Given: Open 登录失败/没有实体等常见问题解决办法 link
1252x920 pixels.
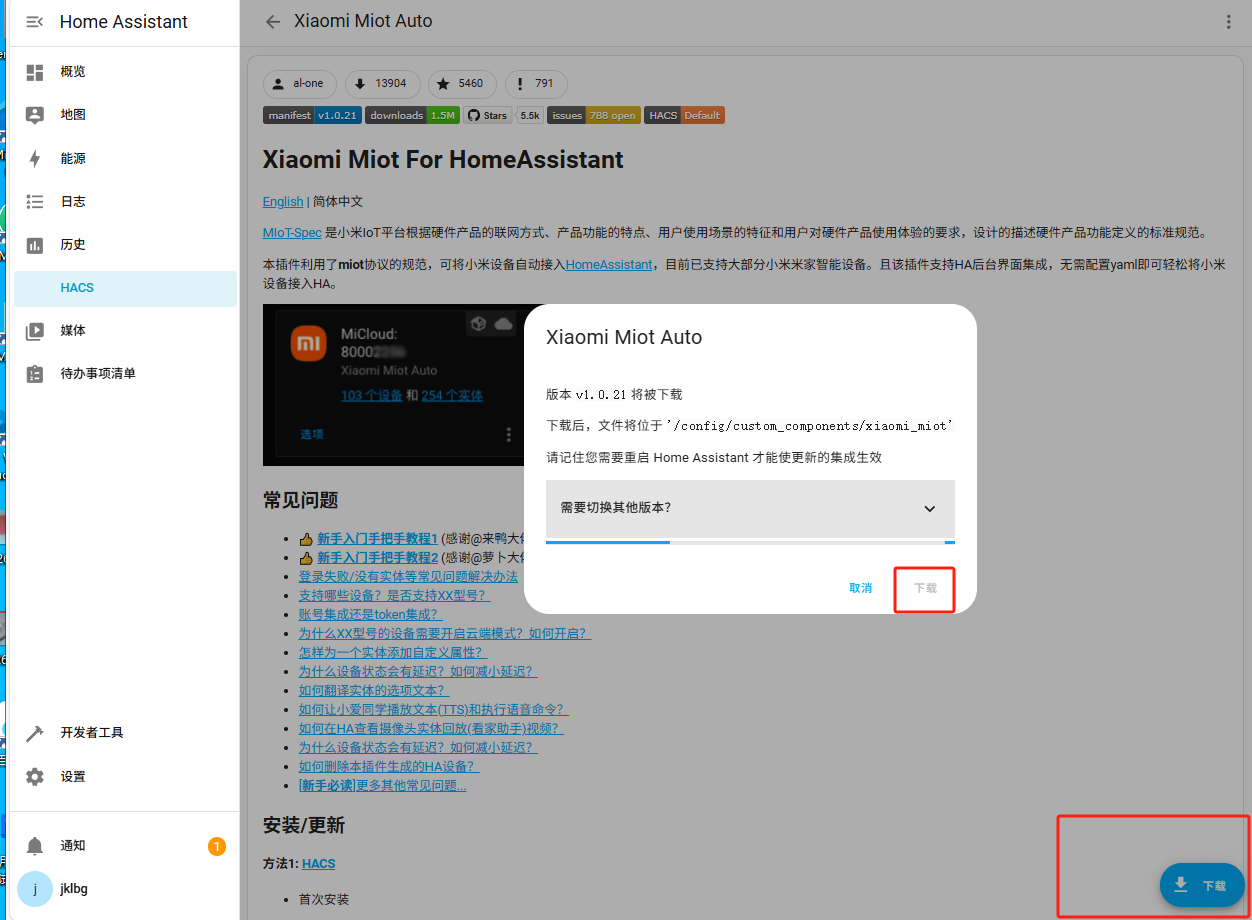Looking at the screenshot, I should [x=408, y=577].
